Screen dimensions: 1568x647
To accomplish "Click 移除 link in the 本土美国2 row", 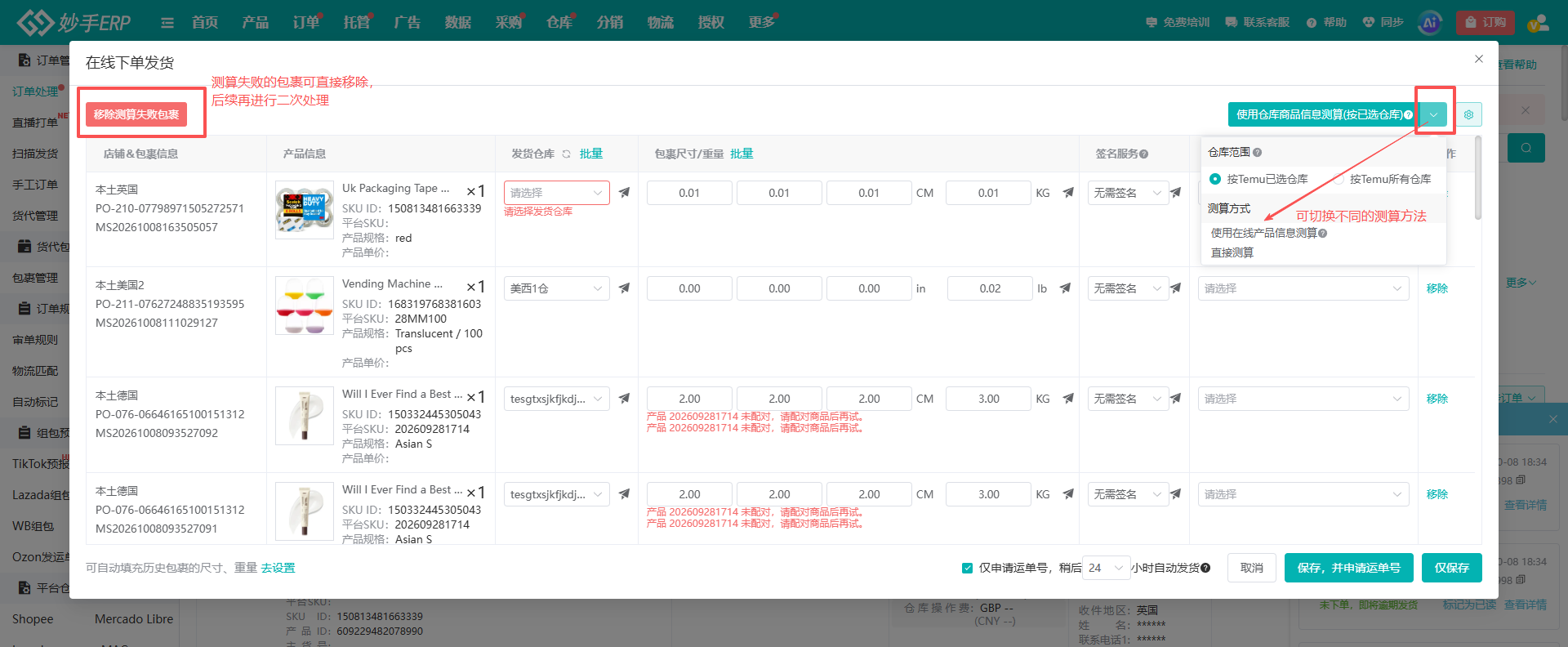I will point(1437,288).
